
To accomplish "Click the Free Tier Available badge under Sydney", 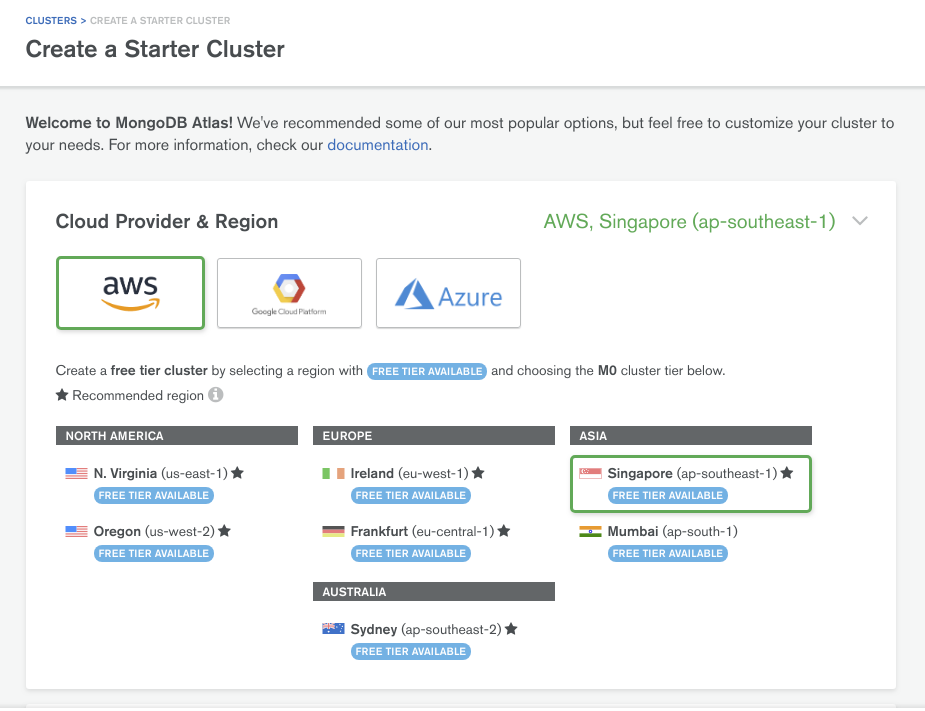I will pos(411,651).
